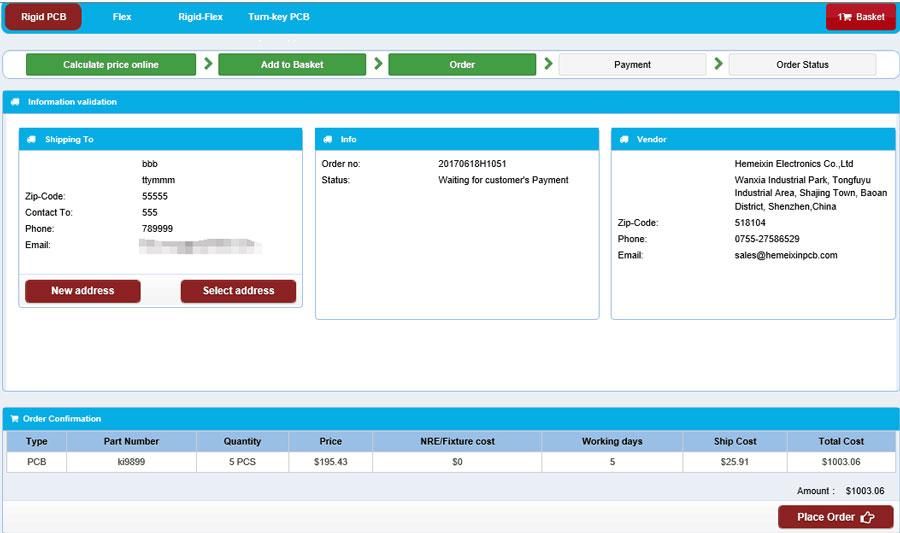Click the chevron arrow before Order Status step
This screenshot has height=533, width=900.
(718, 64)
